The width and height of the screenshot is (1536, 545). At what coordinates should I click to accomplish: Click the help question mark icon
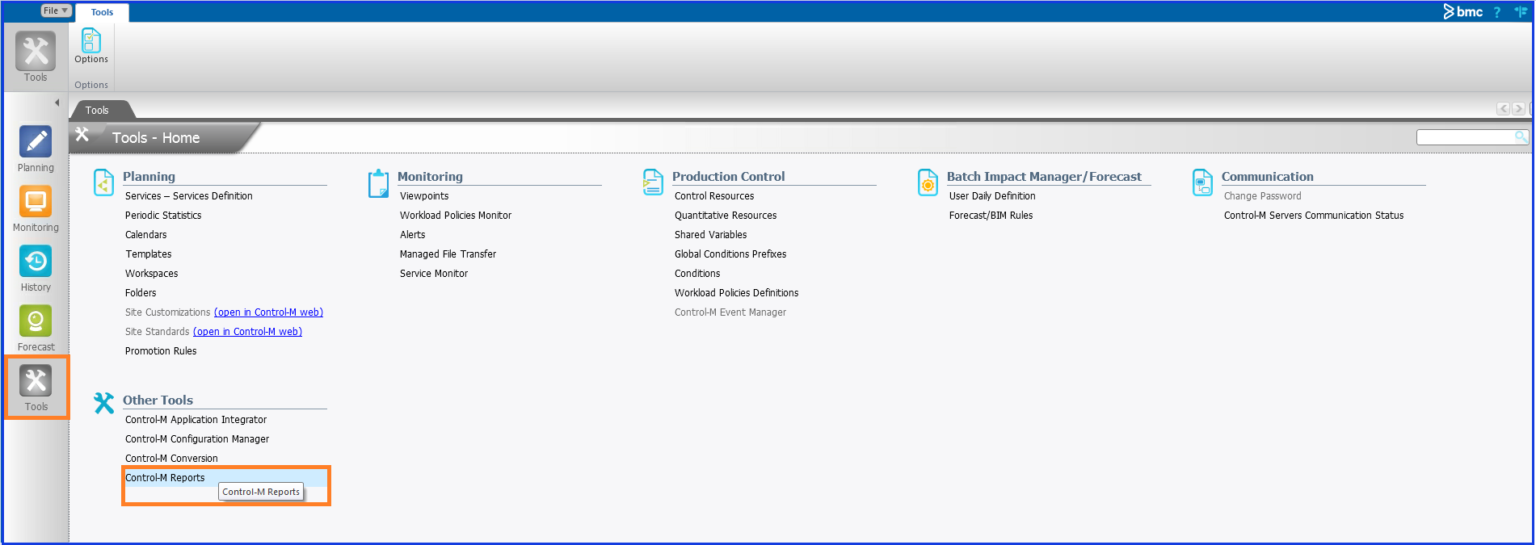(x=1497, y=12)
